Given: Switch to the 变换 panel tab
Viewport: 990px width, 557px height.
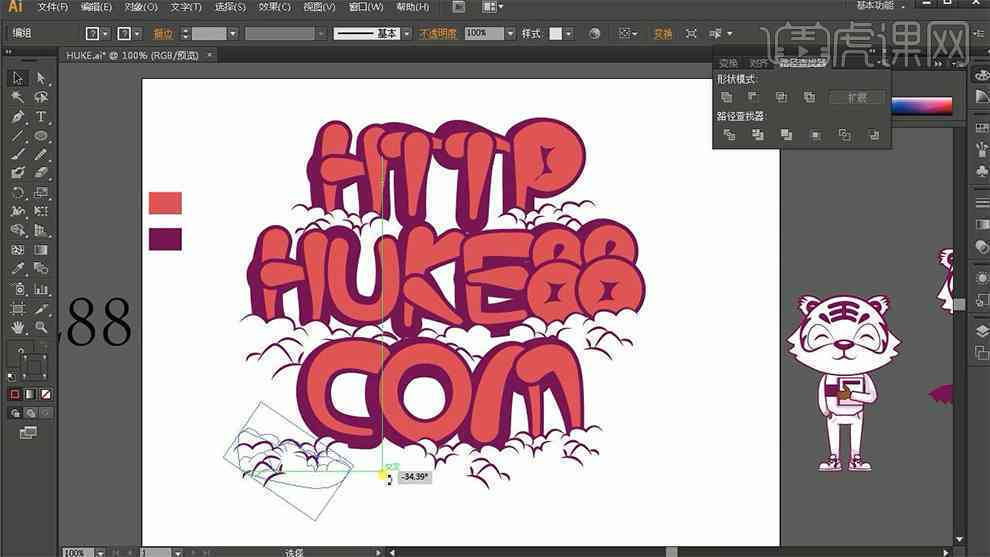Looking at the screenshot, I should [729, 63].
